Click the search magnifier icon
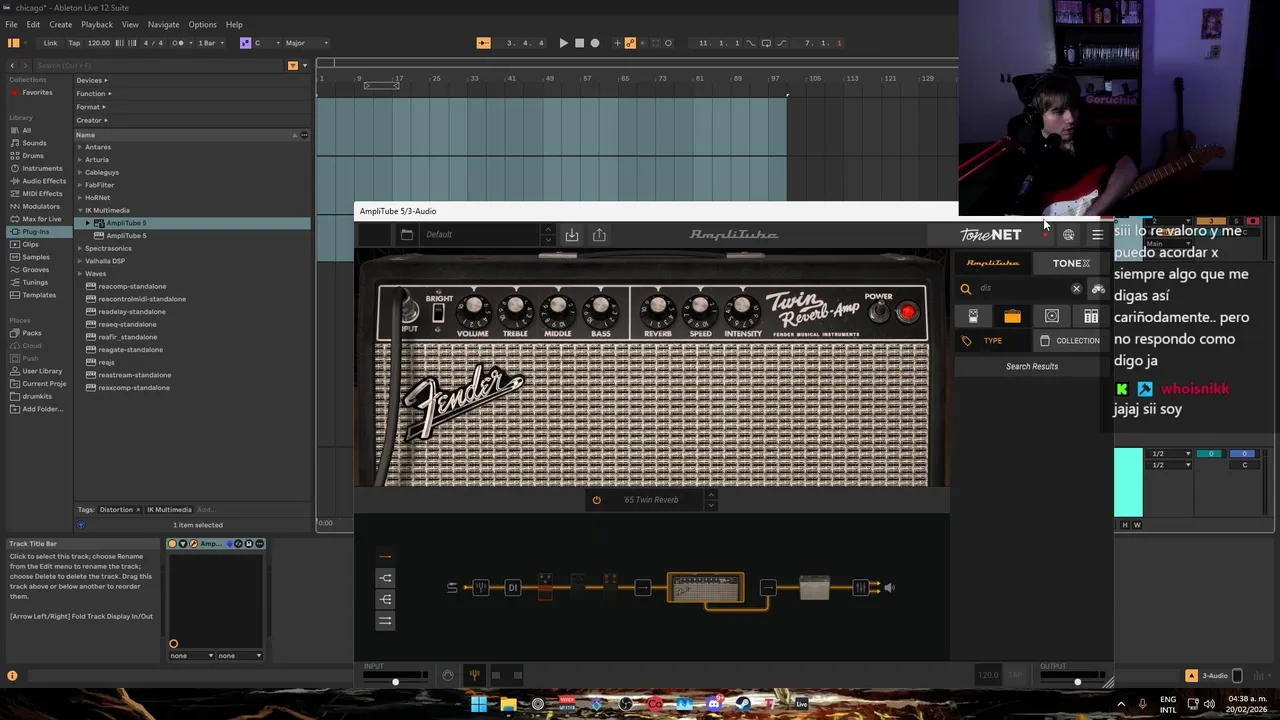The image size is (1280, 720). [x=966, y=289]
